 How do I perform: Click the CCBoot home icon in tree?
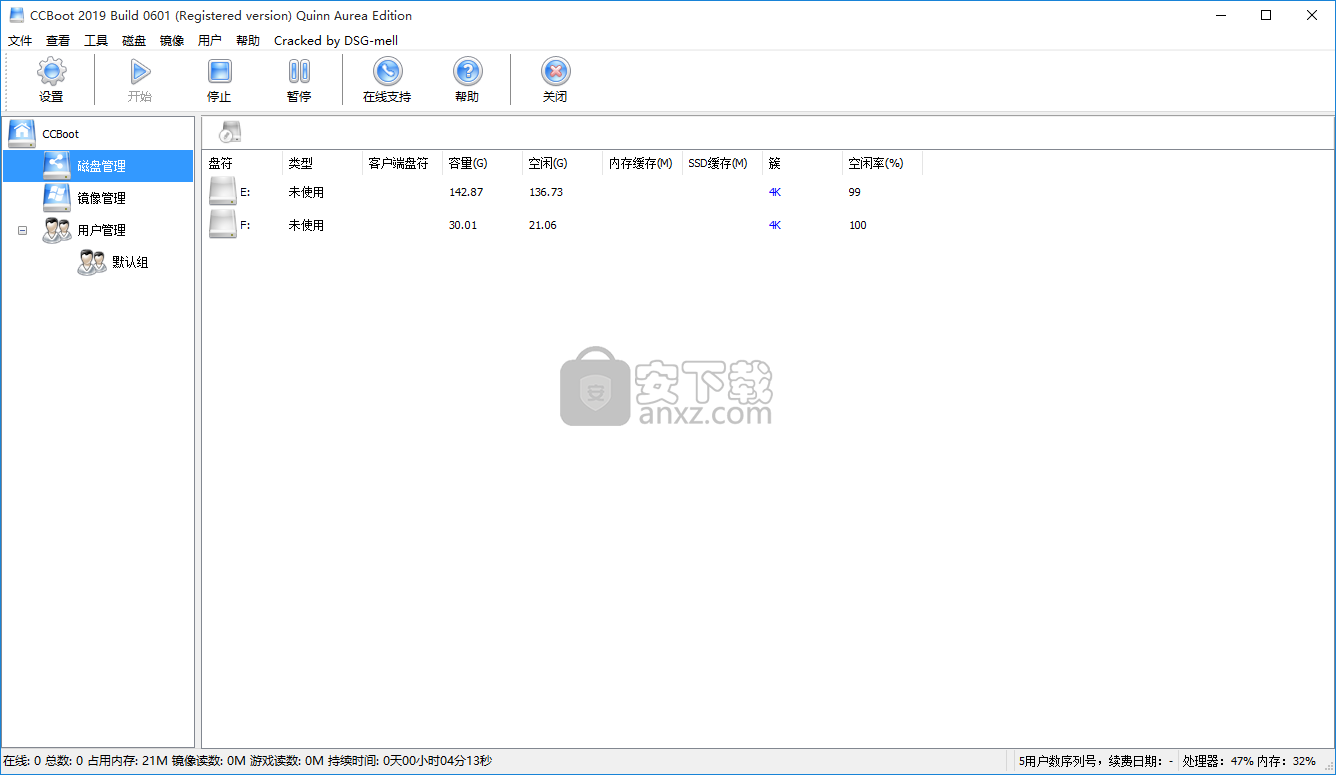tap(22, 133)
